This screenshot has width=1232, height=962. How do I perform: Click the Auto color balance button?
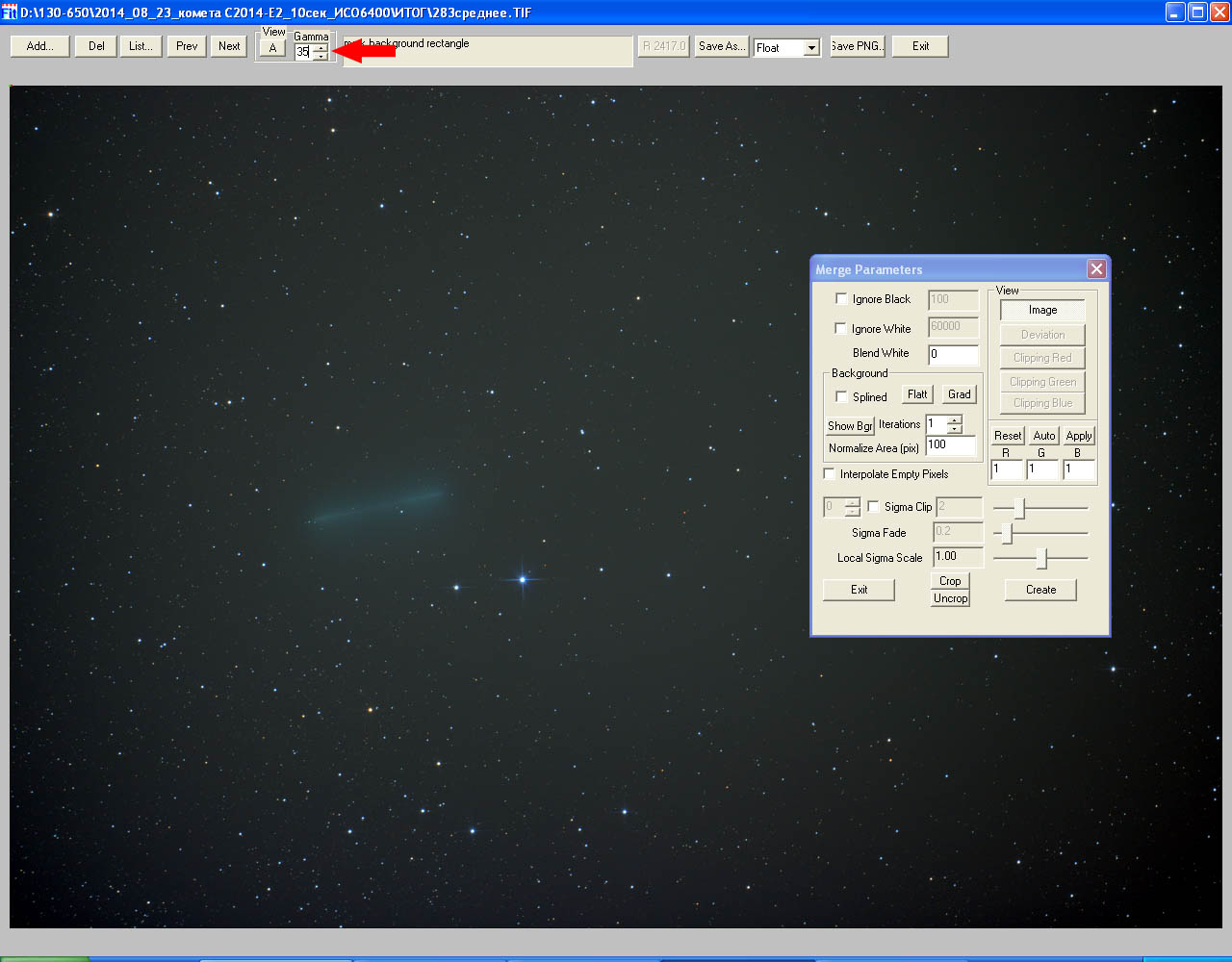coord(1043,436)
